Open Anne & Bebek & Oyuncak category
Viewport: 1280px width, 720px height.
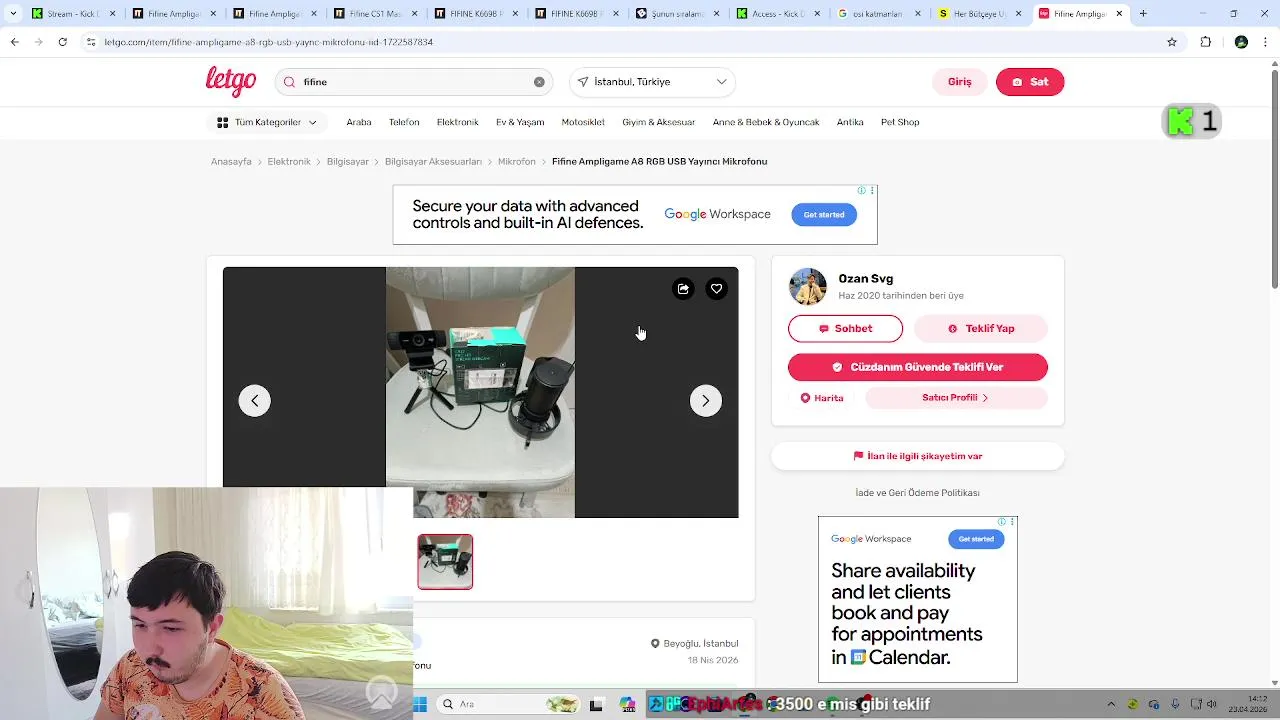click(766, 122)
